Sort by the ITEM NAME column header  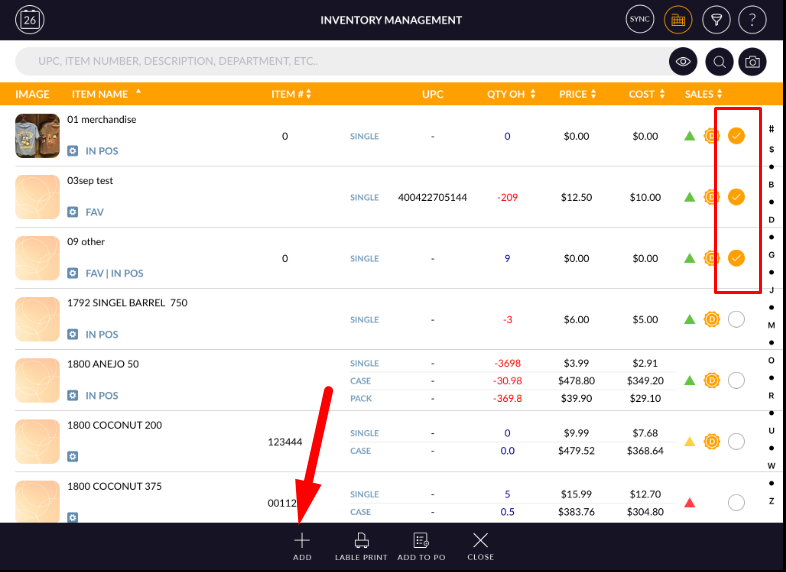(x=105, y=94)
